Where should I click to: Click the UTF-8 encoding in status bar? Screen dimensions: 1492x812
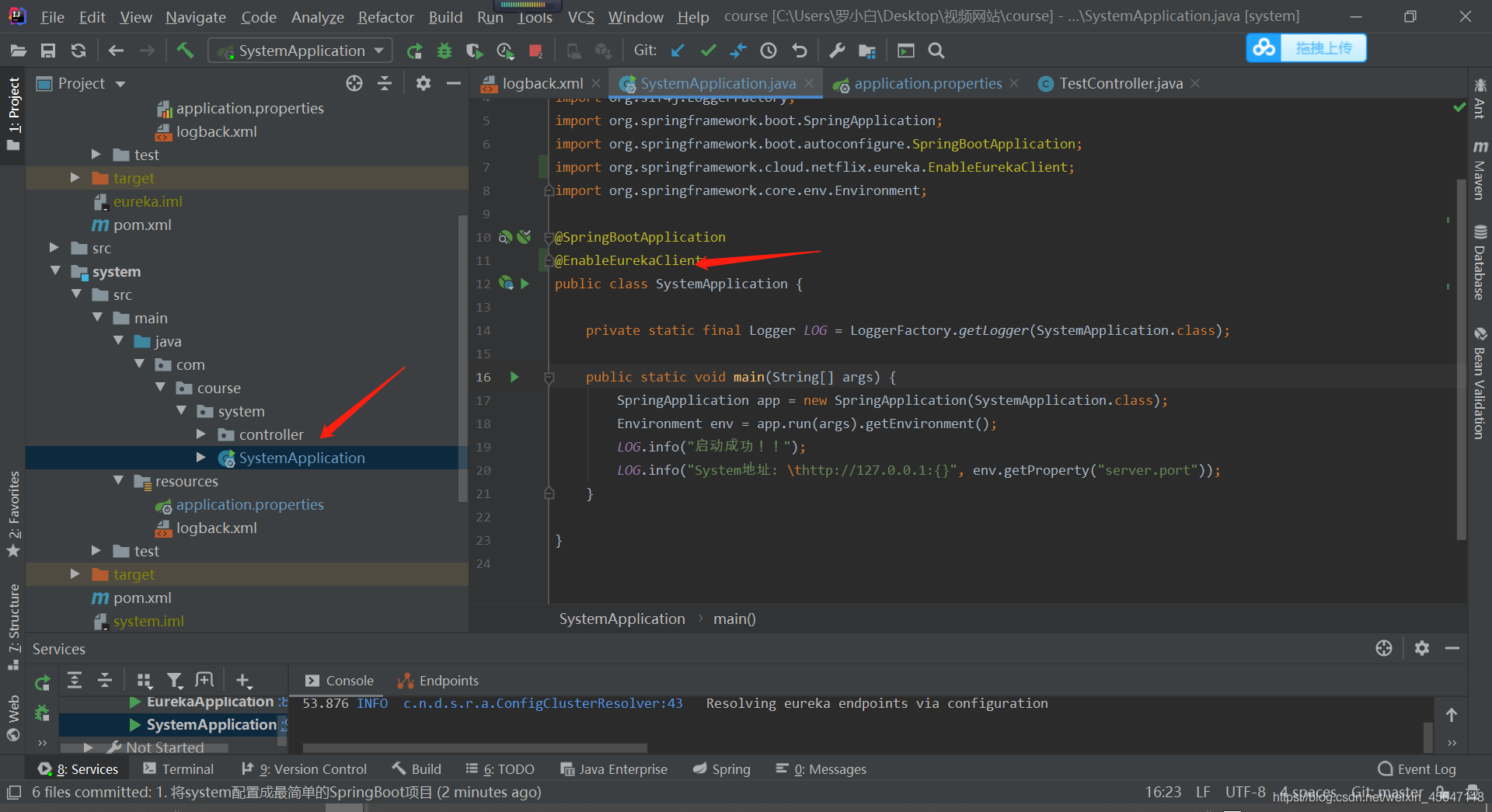point(1245,792)
